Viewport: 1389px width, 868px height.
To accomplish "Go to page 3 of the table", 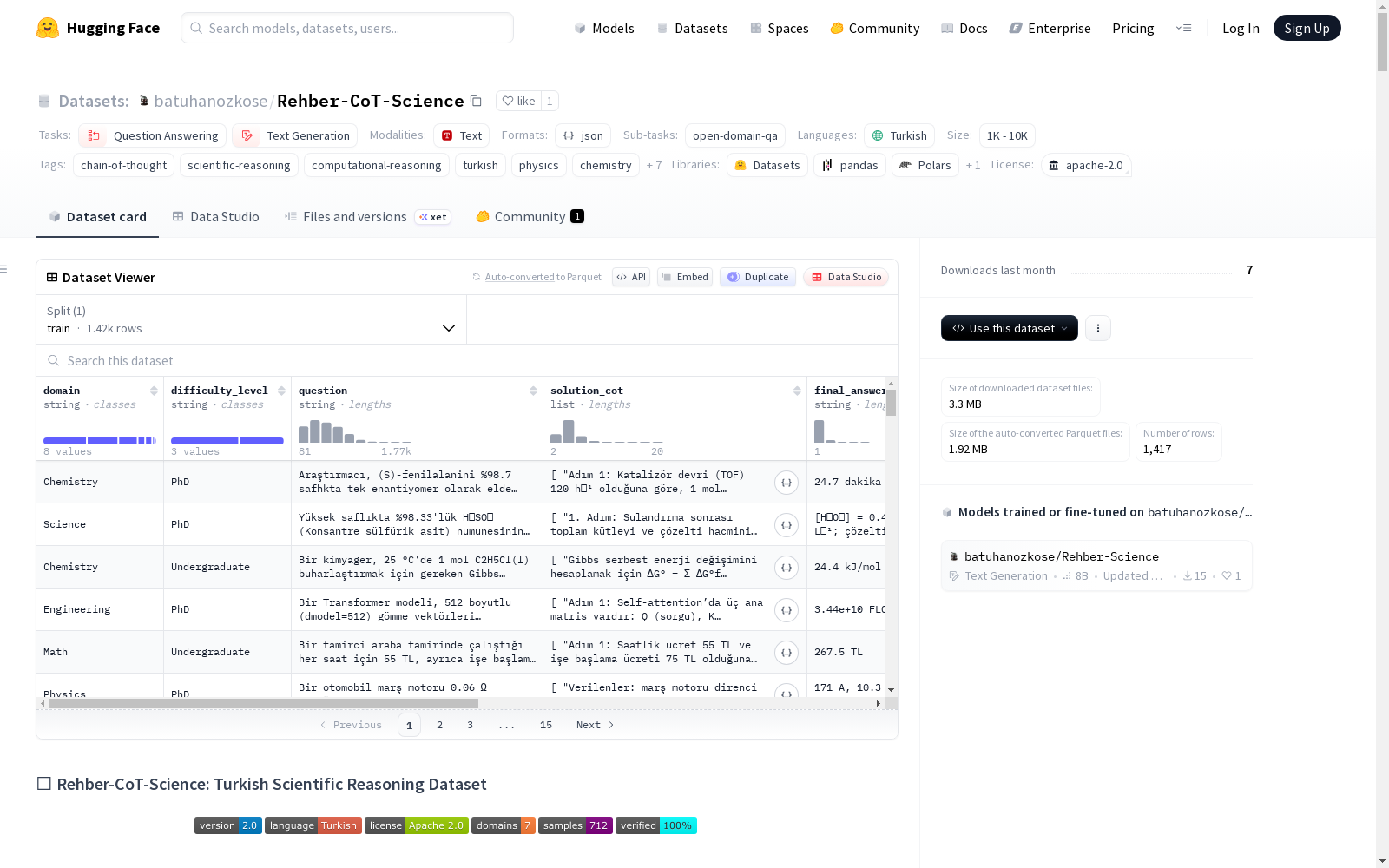I will (470, 725).
